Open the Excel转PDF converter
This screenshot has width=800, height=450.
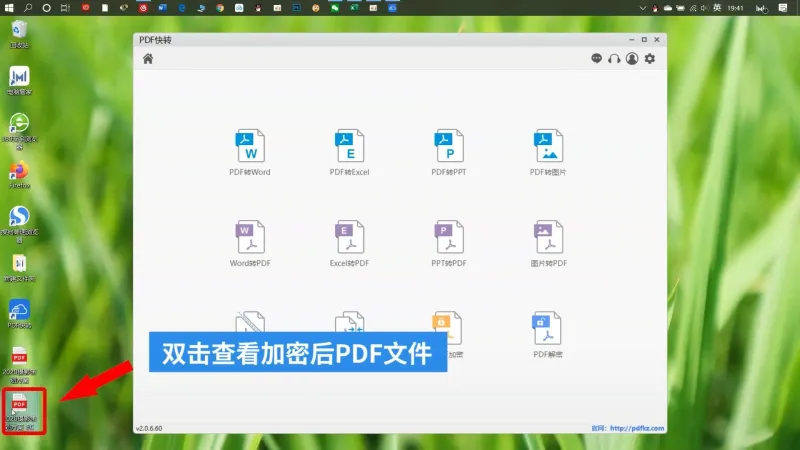[349, 243]
